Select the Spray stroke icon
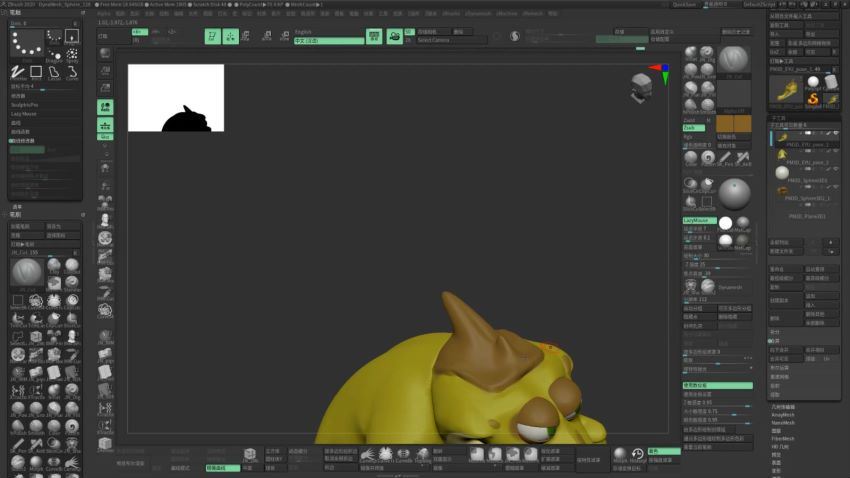Image resolution: width=850 pixels, height=478 pixels. click(x=72, y=54)
